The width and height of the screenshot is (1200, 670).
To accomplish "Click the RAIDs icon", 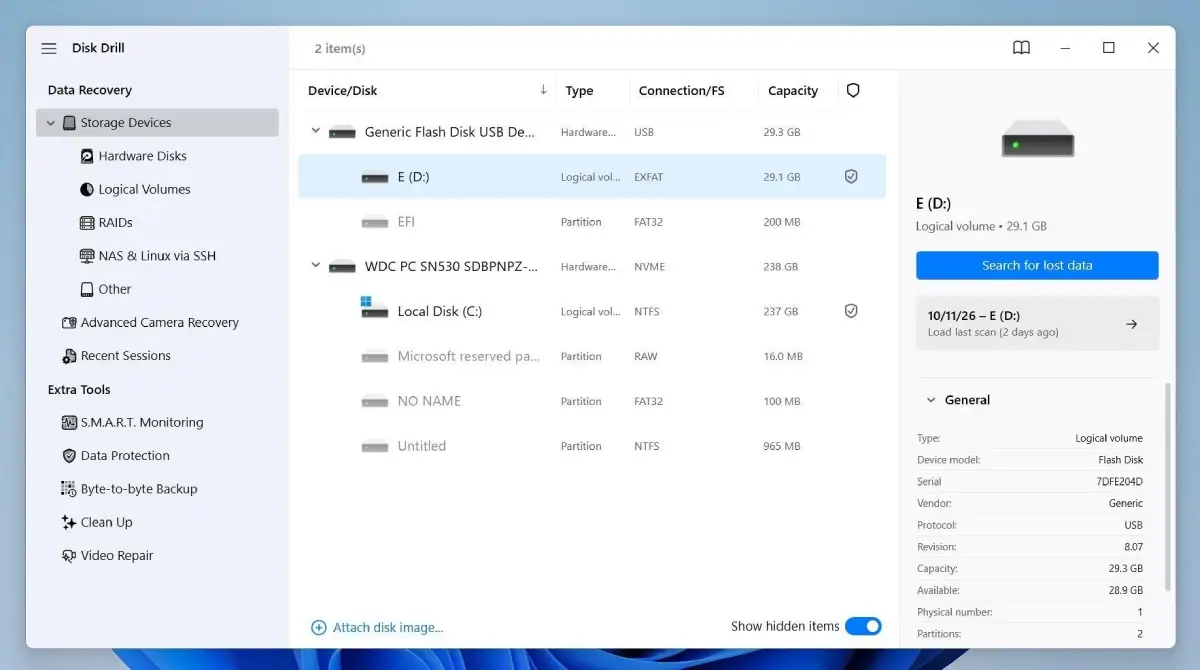I will tap(88, 222).
